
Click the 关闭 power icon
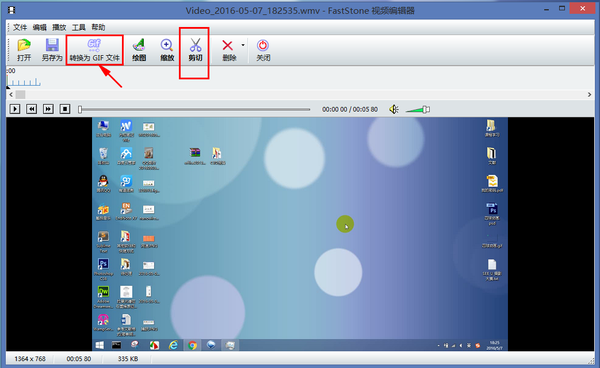point(263,50)
